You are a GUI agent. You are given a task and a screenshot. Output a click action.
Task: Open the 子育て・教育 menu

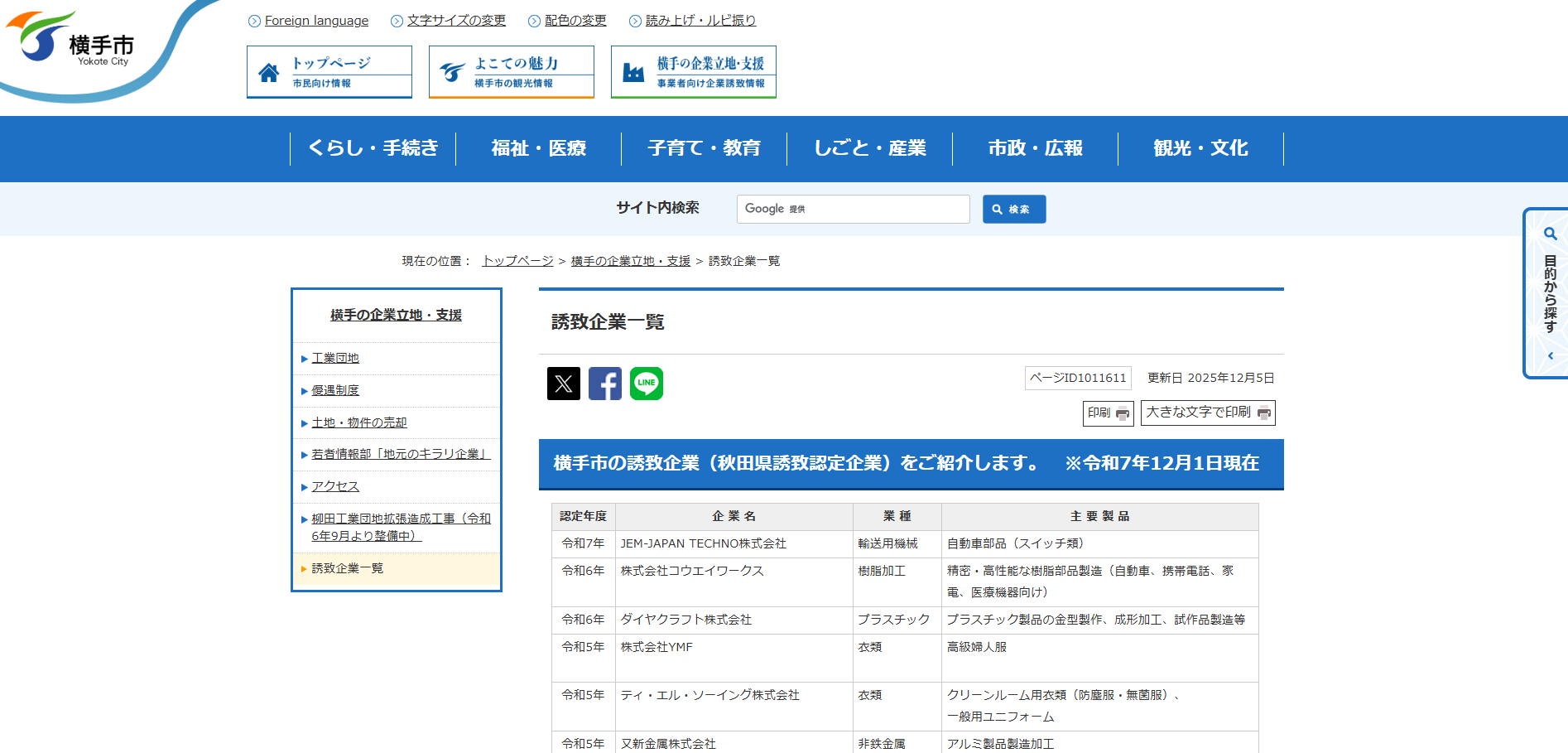coord(705,148)
